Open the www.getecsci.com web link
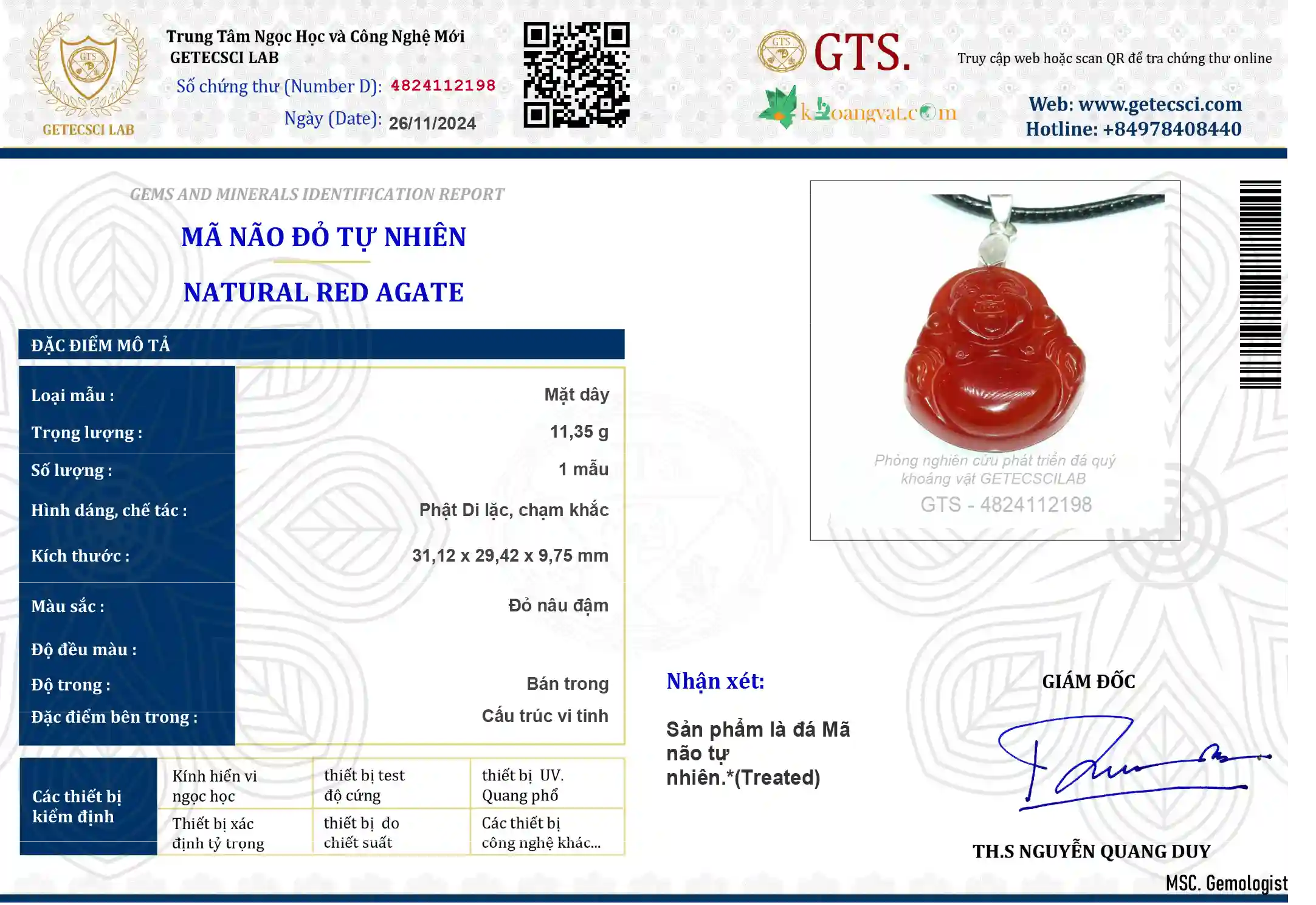The width and height of the screenshot is (1316, 905). [x=1160, y=105]
